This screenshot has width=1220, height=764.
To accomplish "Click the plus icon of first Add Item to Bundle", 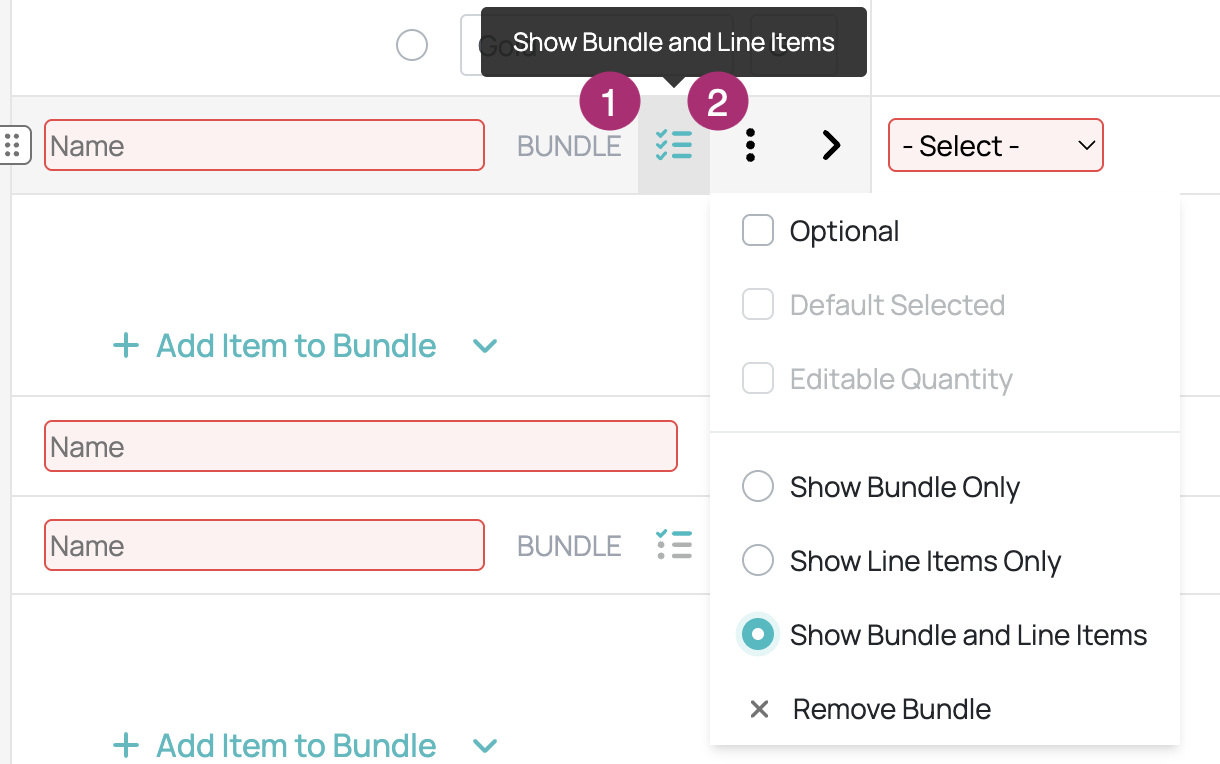I will (125, 346).
